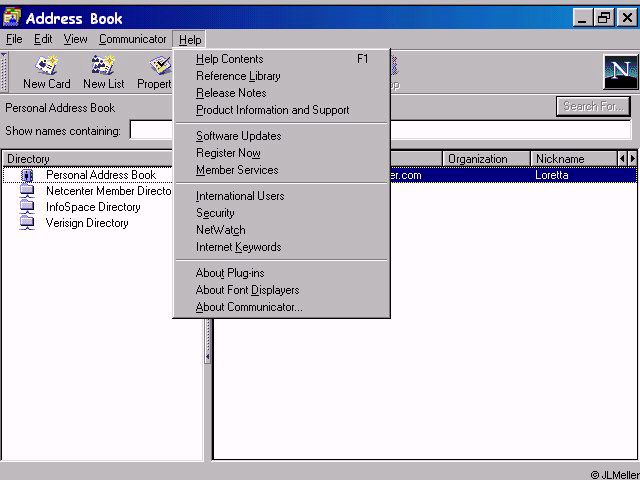Click the right column scroll arrow

click(632, 159)
